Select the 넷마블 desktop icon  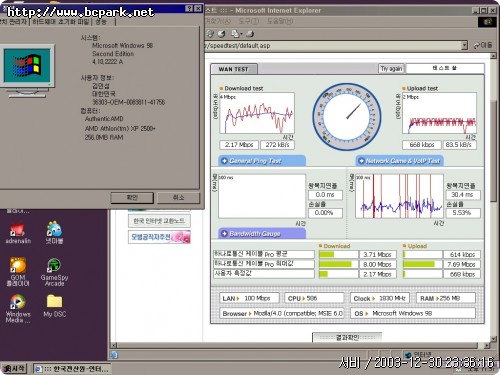click(x=54, y=232)
